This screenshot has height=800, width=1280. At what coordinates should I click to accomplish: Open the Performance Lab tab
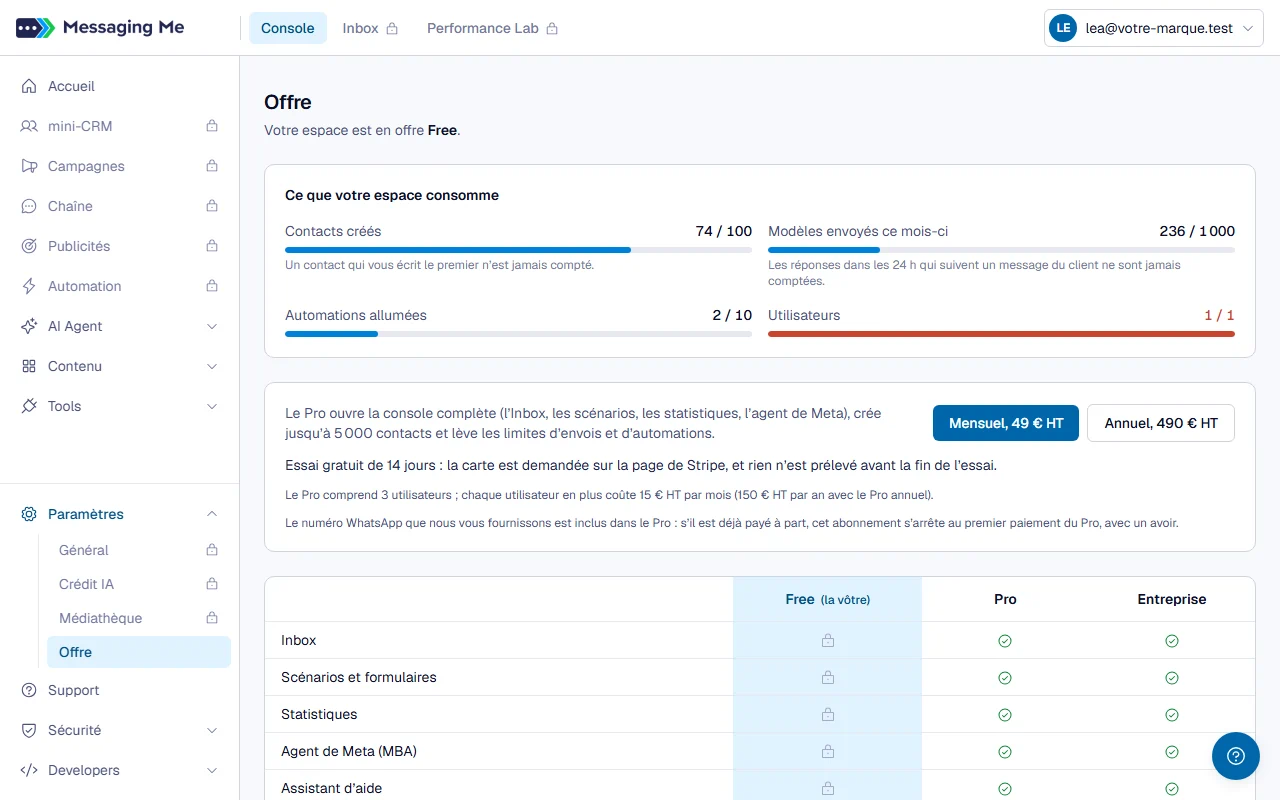[492, 28]
